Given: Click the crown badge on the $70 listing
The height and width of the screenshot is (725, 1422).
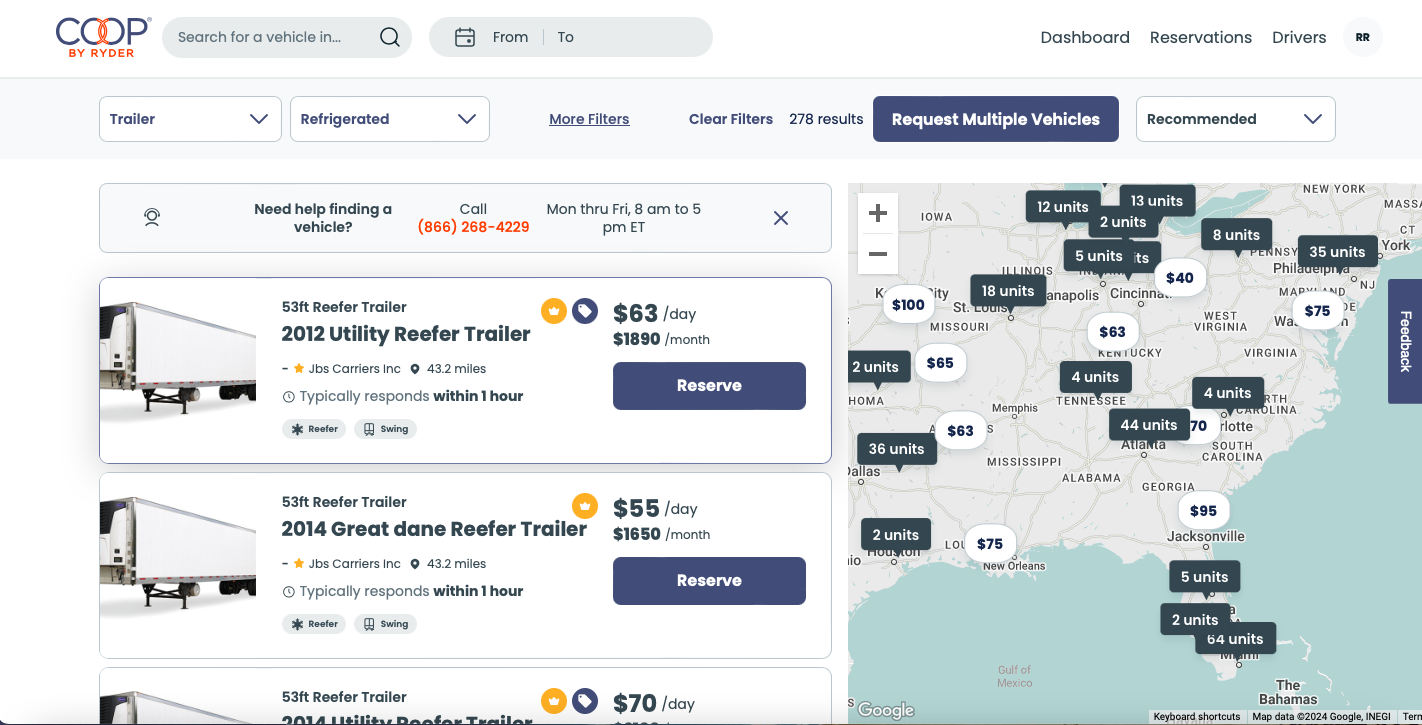Looking at the screenshot, I should (554, 701).
